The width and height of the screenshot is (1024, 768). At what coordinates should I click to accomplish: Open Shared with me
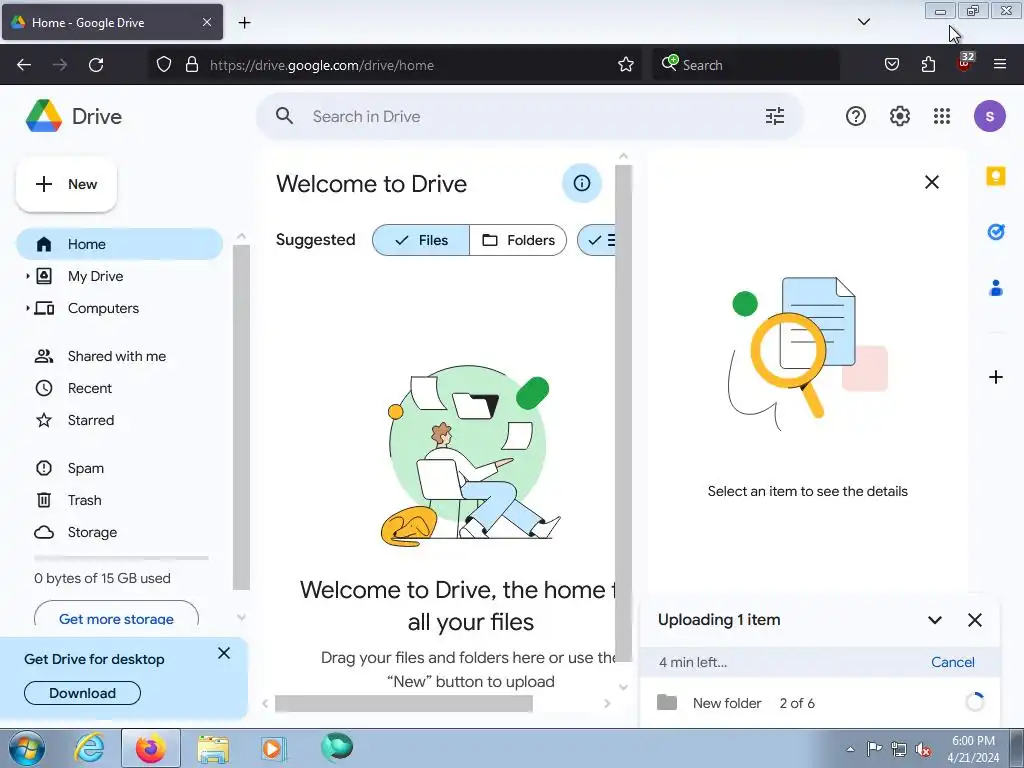pos(120,356)
